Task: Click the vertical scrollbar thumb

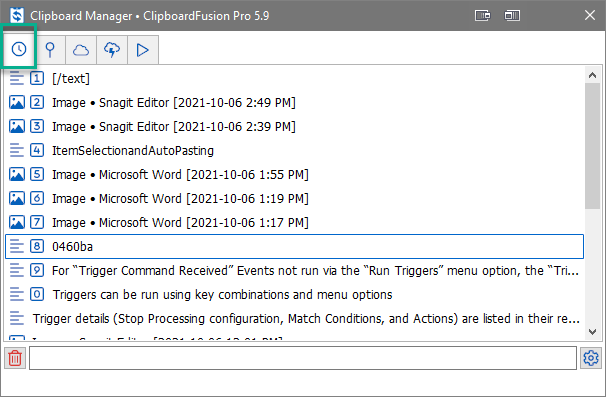Action: pyautogui.click(x=592, y=146)
